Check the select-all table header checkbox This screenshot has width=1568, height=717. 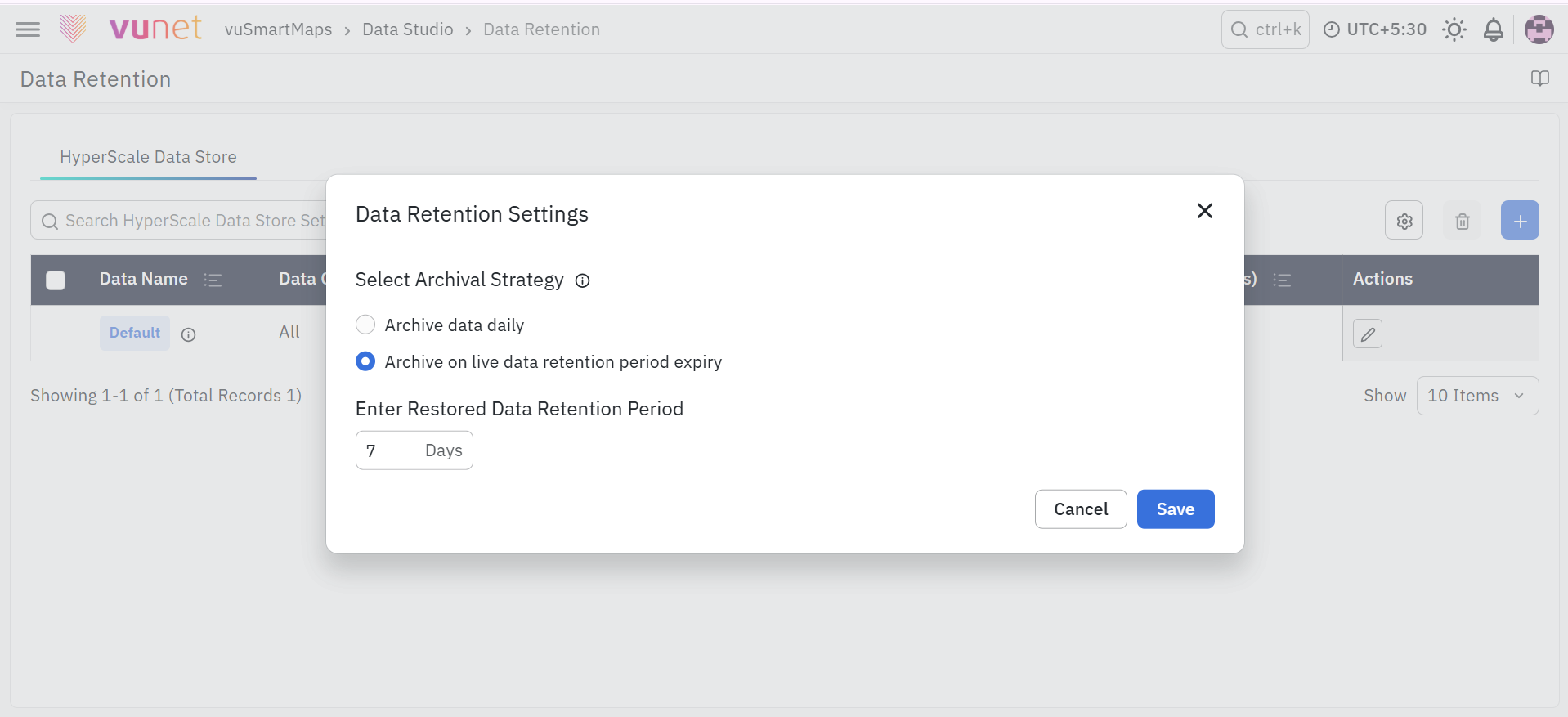(x=56, y=280)
